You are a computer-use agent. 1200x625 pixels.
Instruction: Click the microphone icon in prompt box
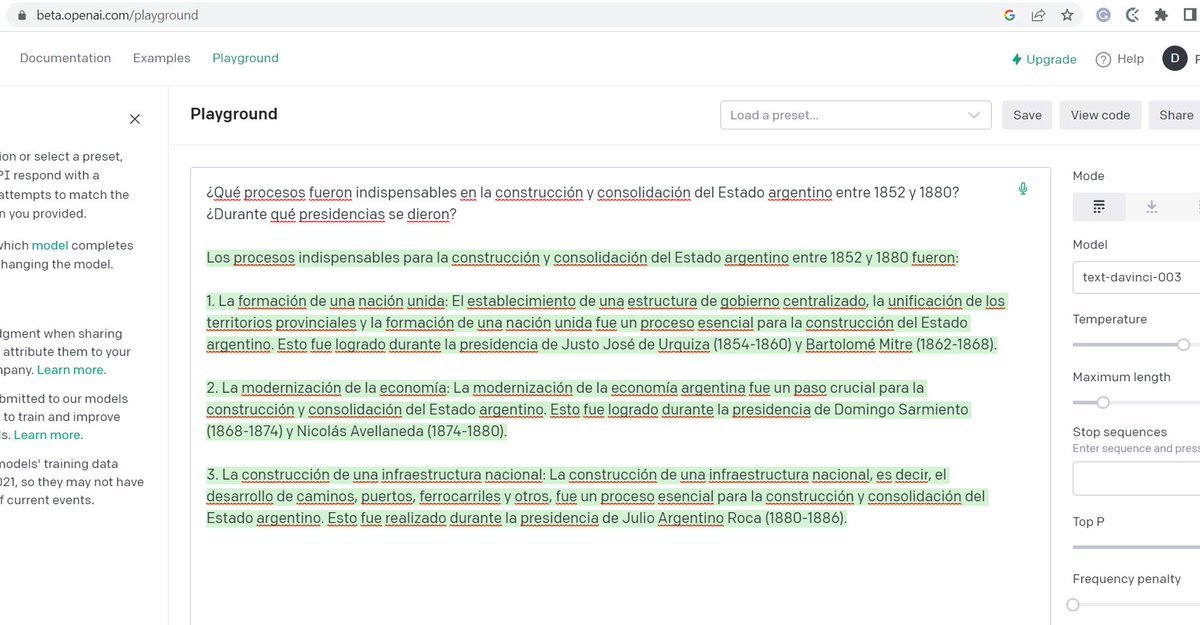point(1023,189)
